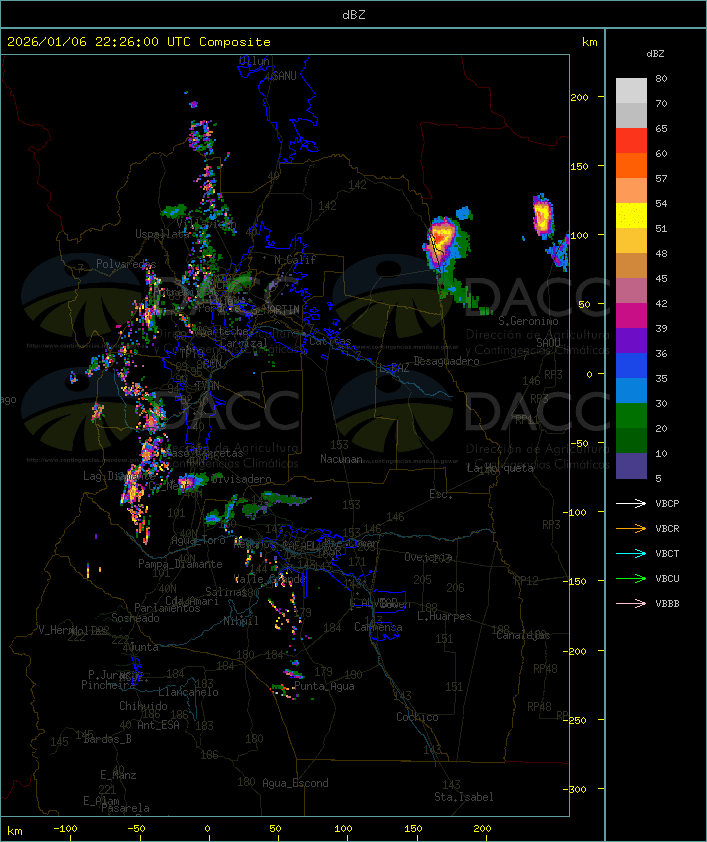Screen dimensions: 707x842
Task: Select the 70-80 dBZ light gray swatch
Action: [x=631, y=91]
